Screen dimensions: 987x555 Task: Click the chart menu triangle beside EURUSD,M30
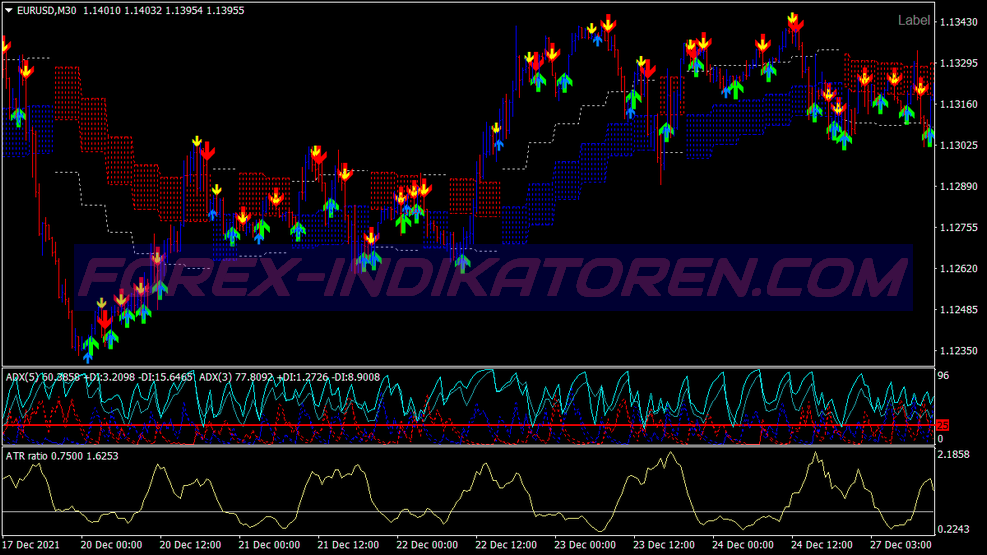point(8,9)
